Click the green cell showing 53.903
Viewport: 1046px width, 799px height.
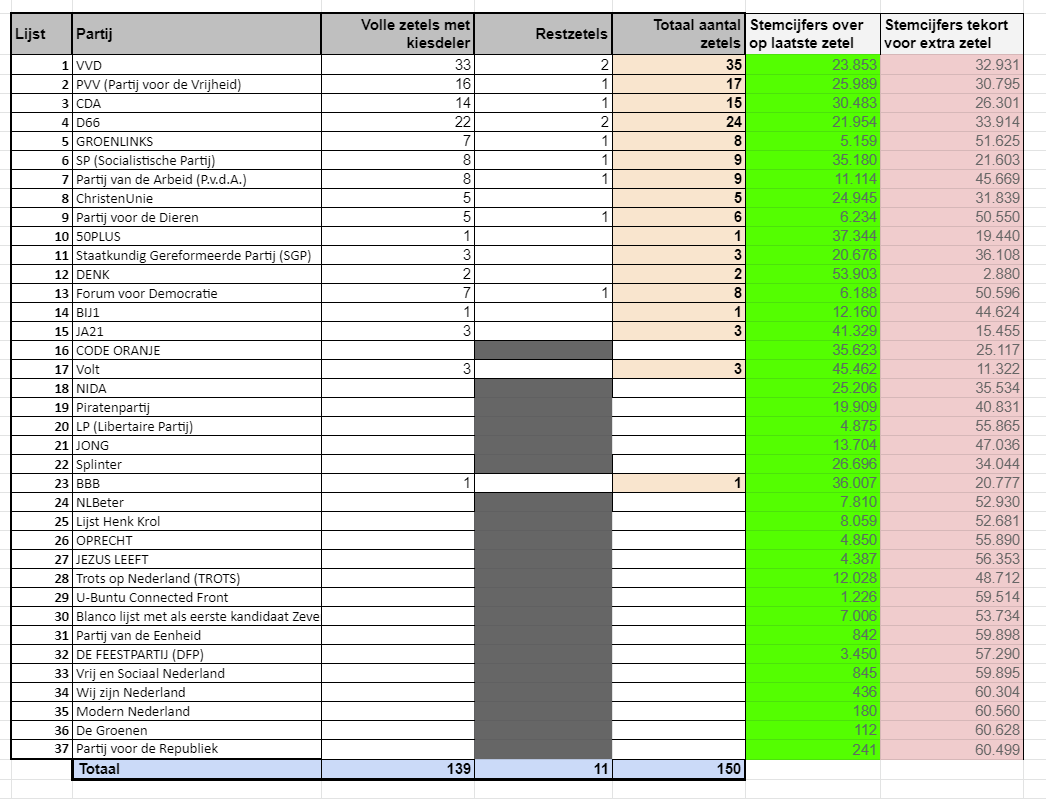(x=813, y=274)
